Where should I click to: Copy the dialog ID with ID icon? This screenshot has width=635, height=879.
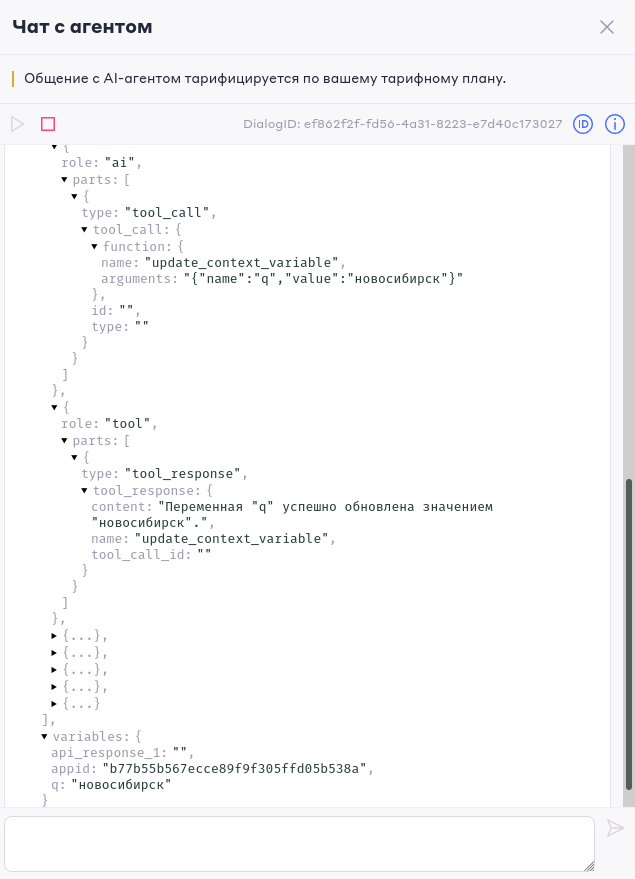coord(583,124)
